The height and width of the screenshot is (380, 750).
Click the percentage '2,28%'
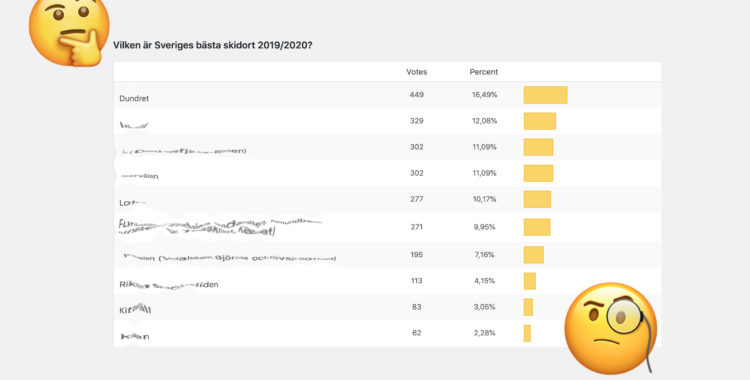click(x=485, y=333)
